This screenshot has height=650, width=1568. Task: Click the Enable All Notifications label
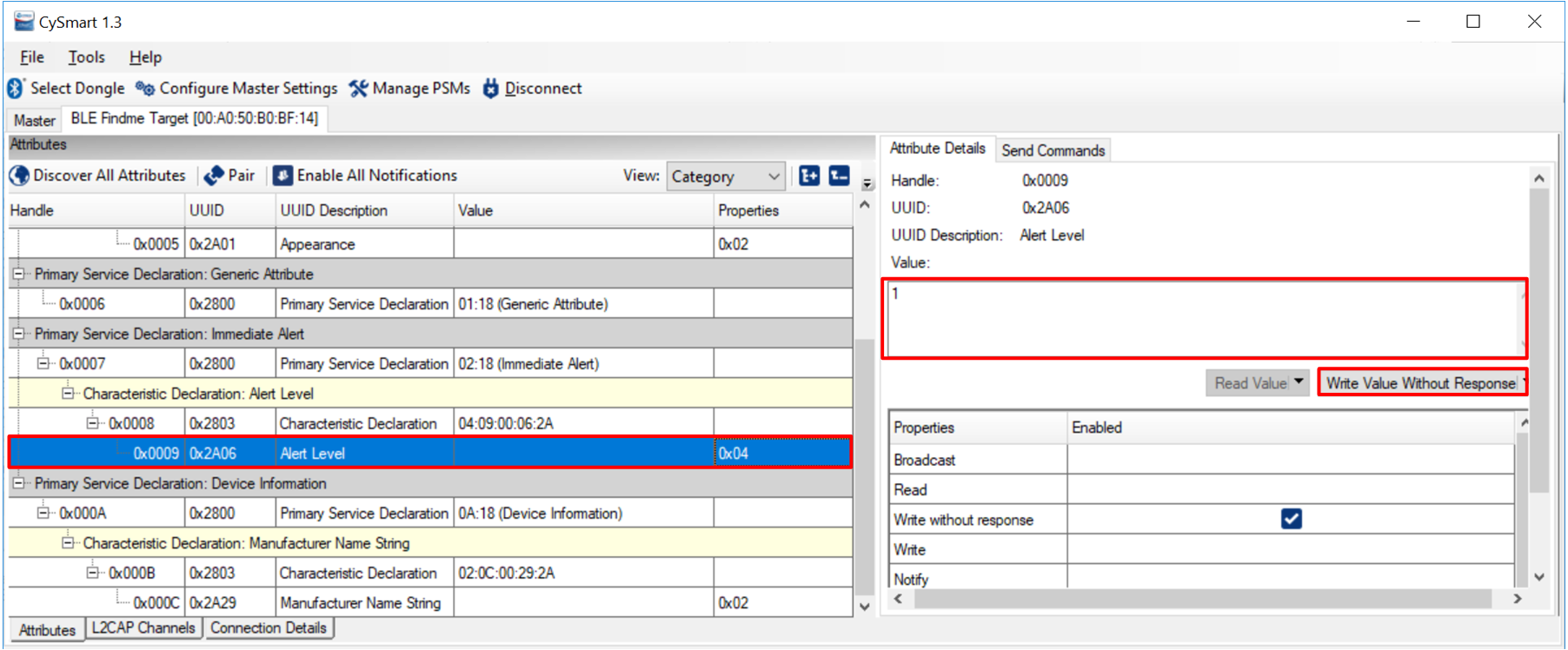click(x=377, y=176)
